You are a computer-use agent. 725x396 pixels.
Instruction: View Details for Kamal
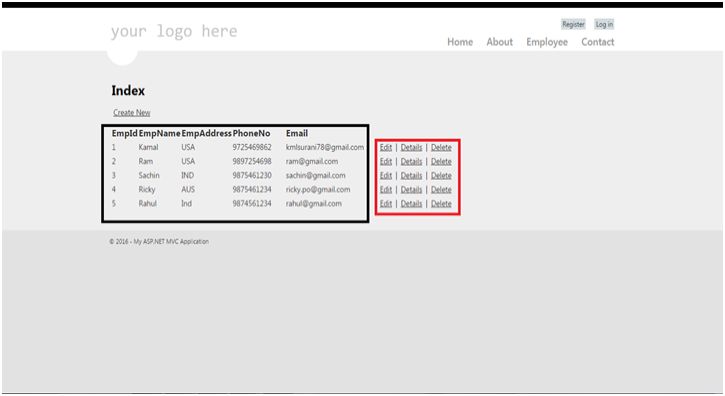411,148
